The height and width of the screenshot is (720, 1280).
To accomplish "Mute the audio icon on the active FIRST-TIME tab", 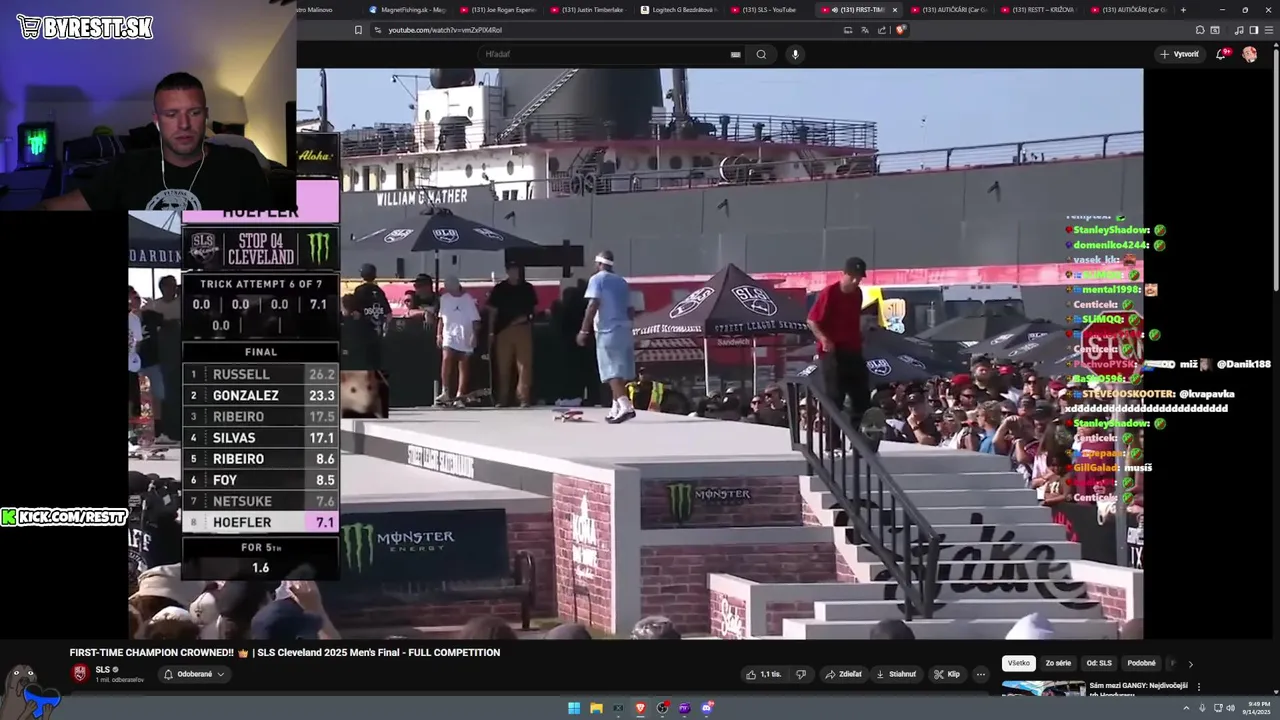I will (x=834, y=10).
